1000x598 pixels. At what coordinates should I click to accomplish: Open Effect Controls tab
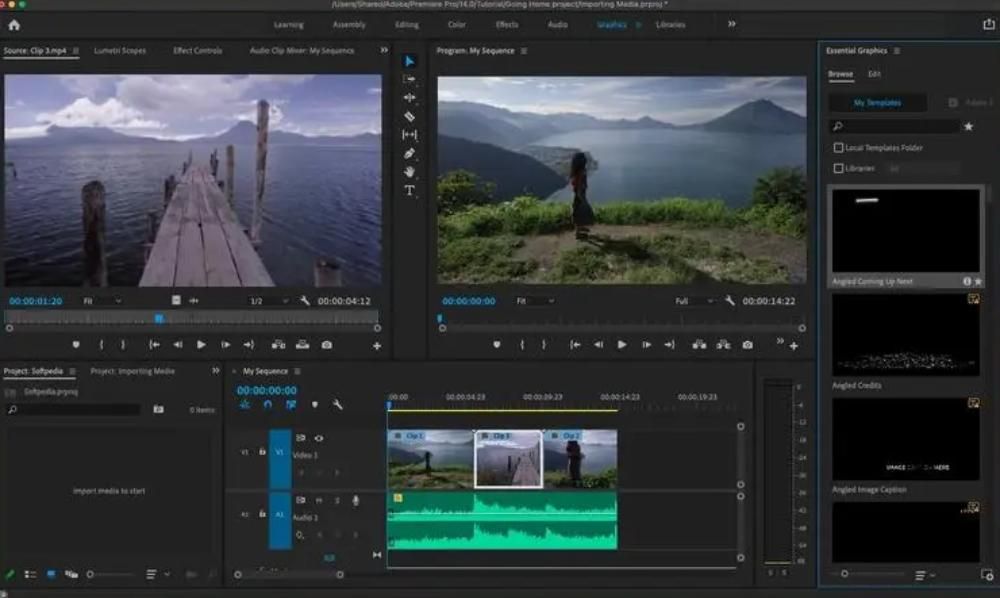click(198, 50)
